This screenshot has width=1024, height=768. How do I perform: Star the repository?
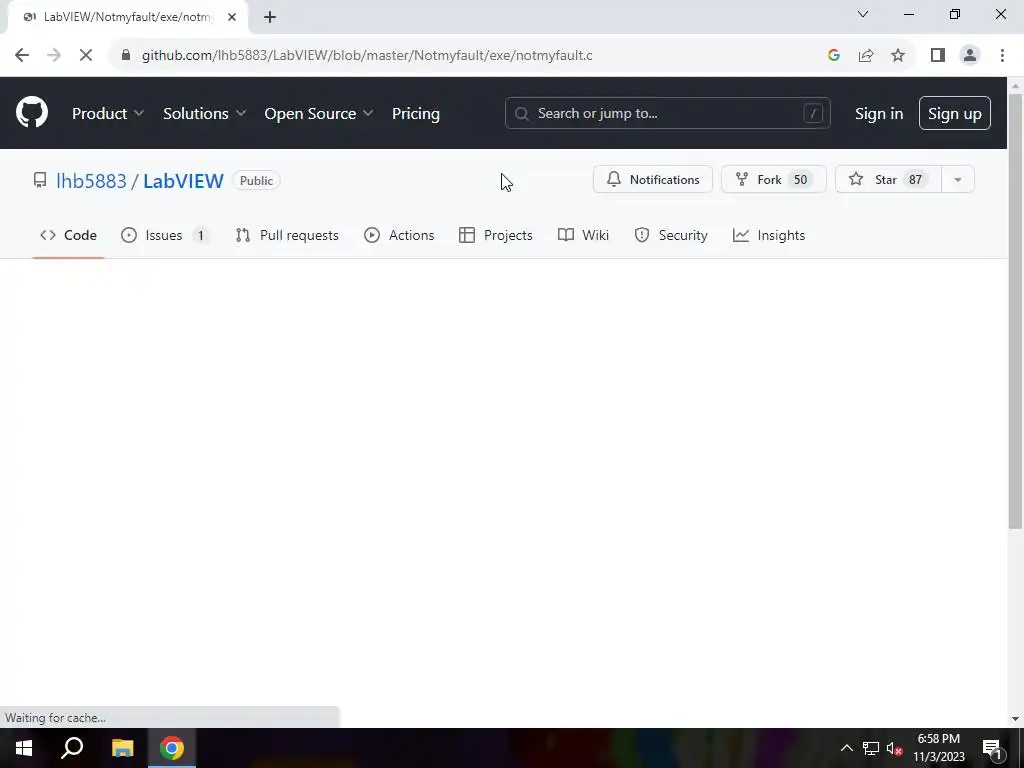pos(888,180)
